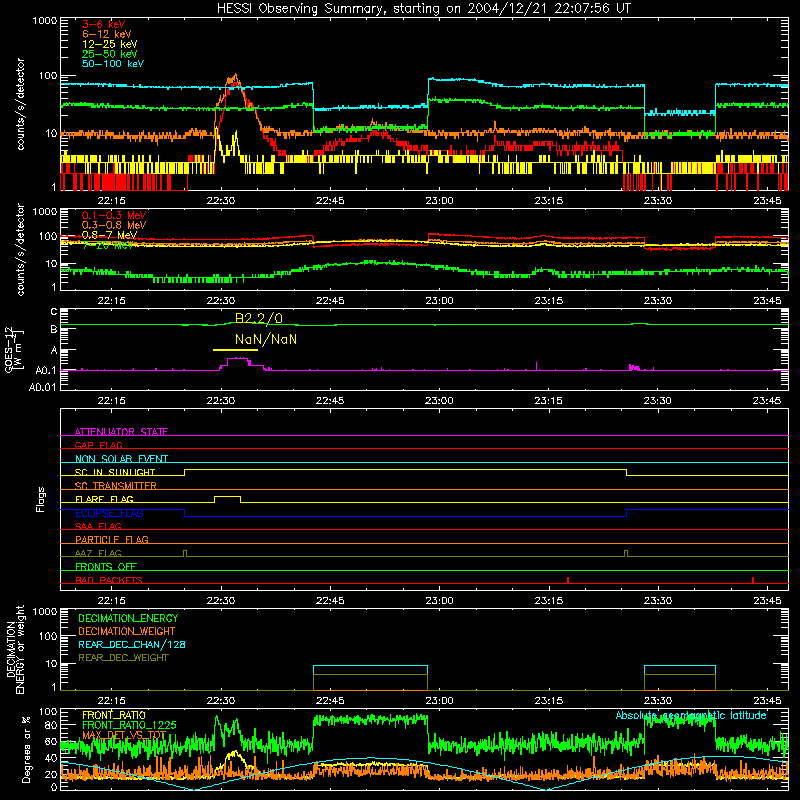The height and width of the screenshot is (800, 800).
Task: Click the Degrees or % axis label
Action: pos(26,749)
